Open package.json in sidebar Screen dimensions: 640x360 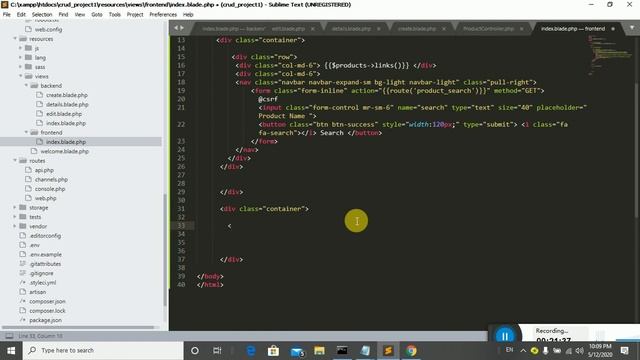45,320
